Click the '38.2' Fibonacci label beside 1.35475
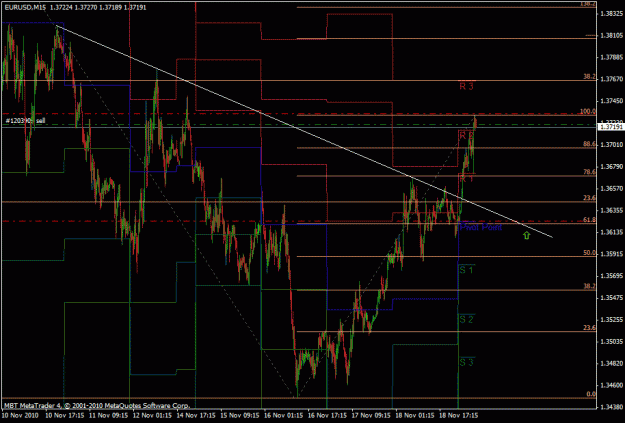 tap(590, 286)
